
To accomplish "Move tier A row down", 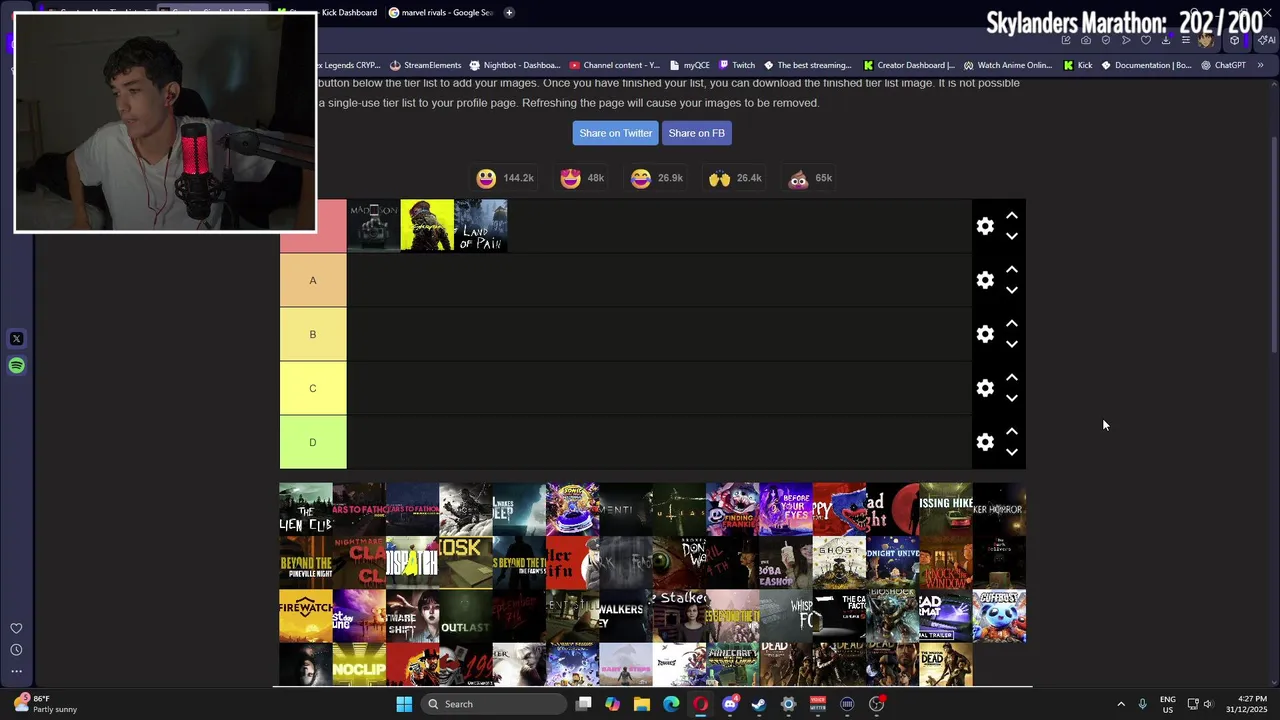I will [1012, 290].
